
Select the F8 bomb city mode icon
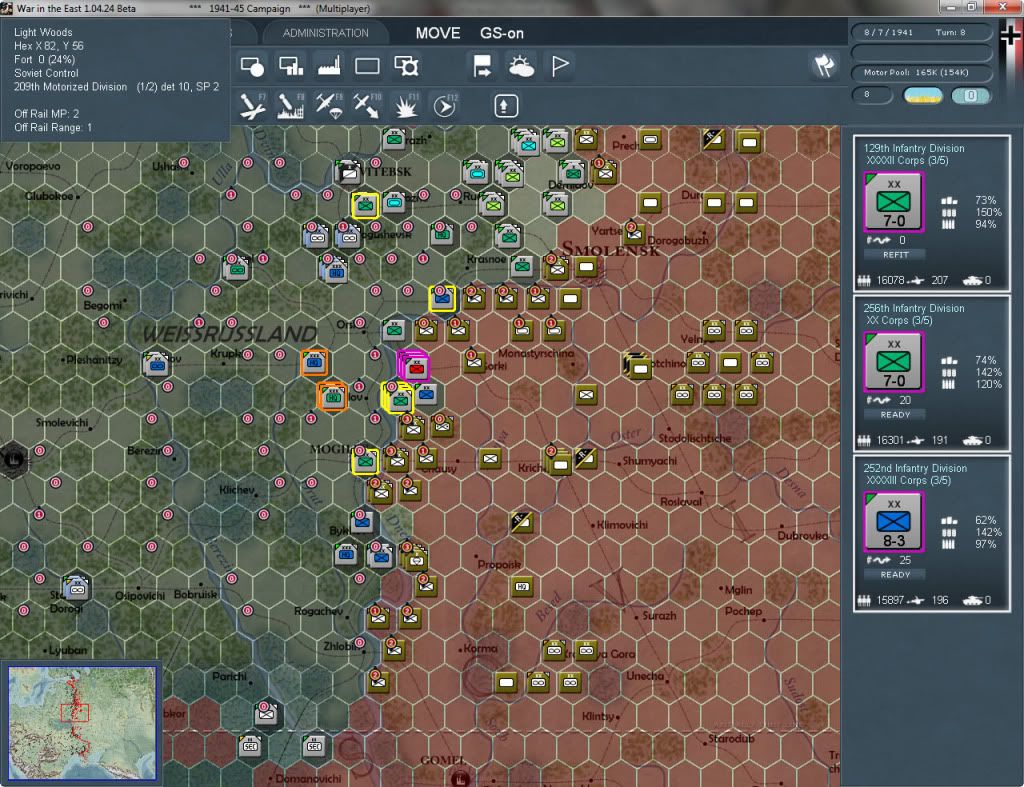tap(291, 106)
